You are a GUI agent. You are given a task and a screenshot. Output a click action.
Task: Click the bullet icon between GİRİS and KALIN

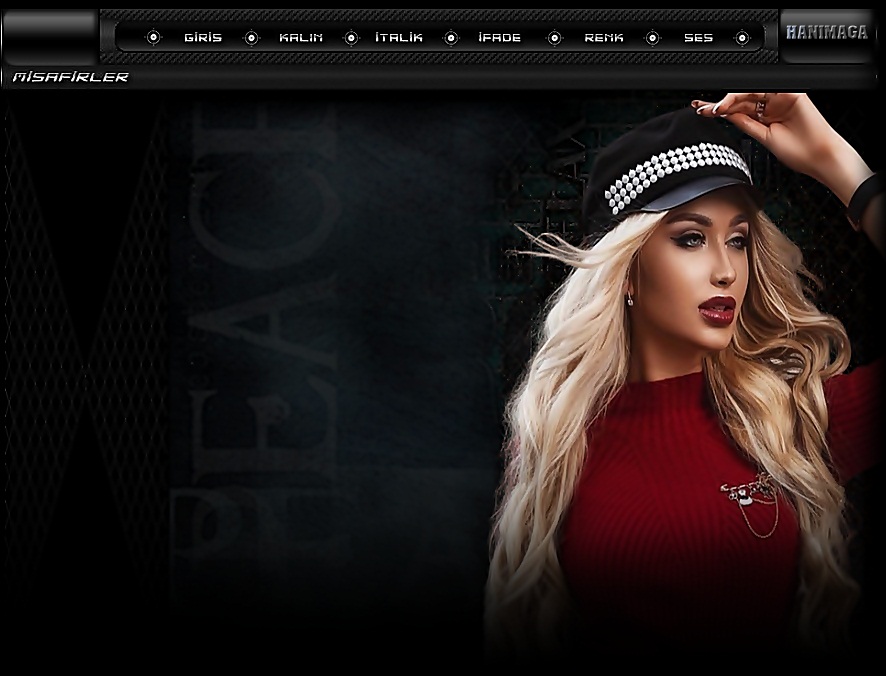[252, 37]
